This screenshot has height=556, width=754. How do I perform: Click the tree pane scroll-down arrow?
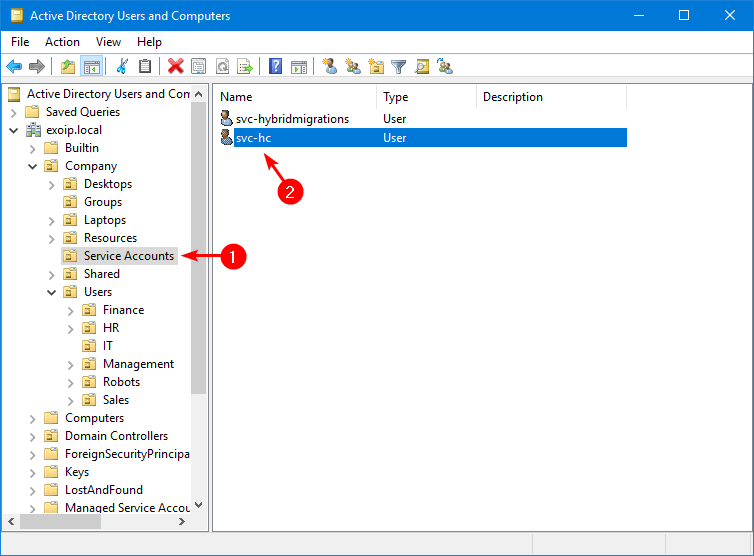[199, 505]
